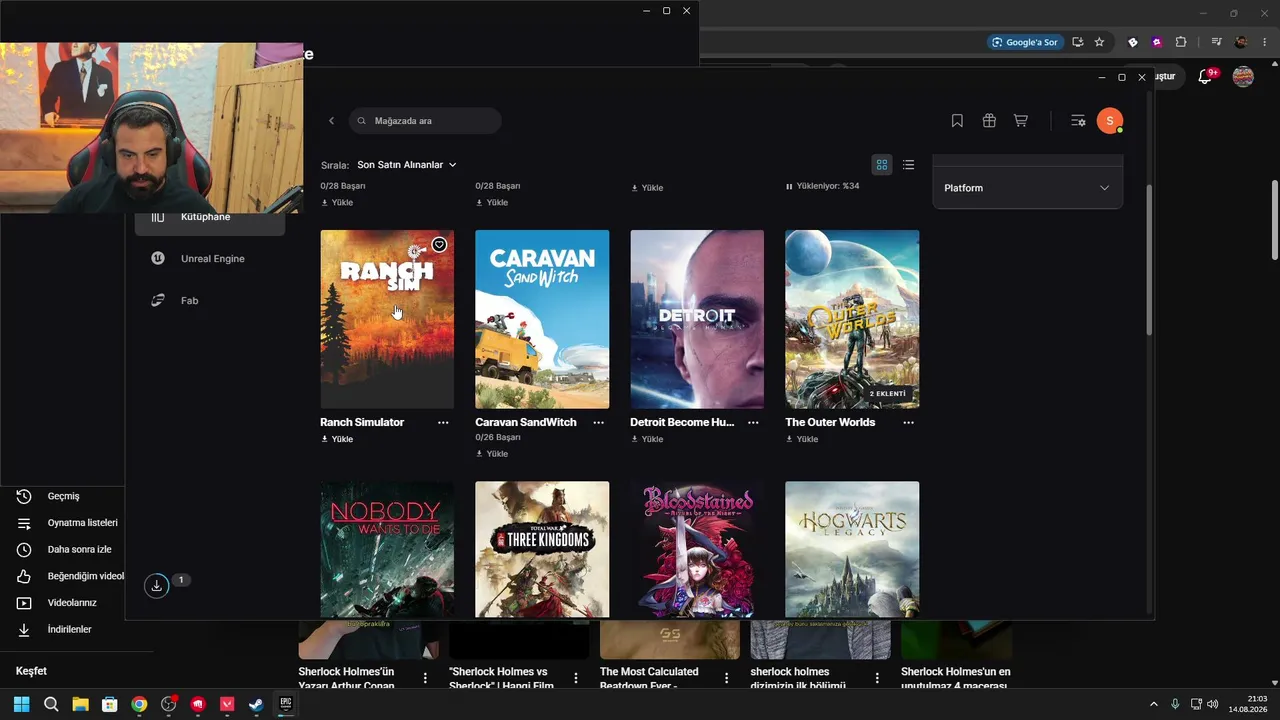
Task: Open File Explorer from the taskbar
Action: (80, 704)
